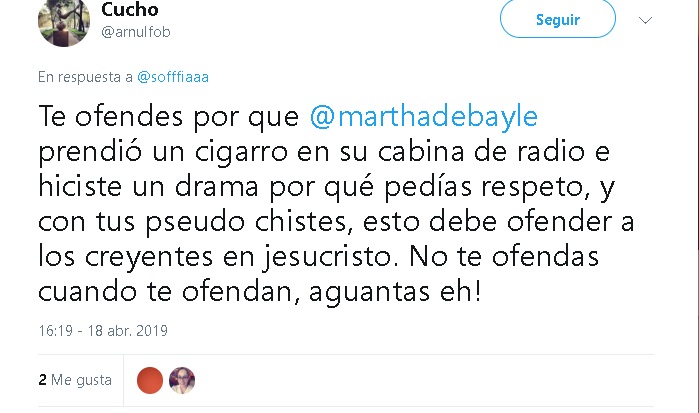
Task: Click the red circular liker avatar
Action: point(150,380)
